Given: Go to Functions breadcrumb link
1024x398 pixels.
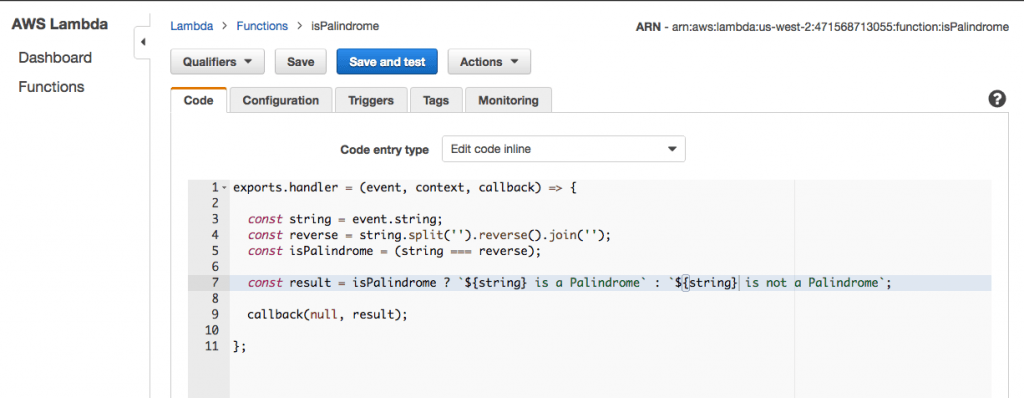Looking at the screenshot, I should click(x=262, y=26).
